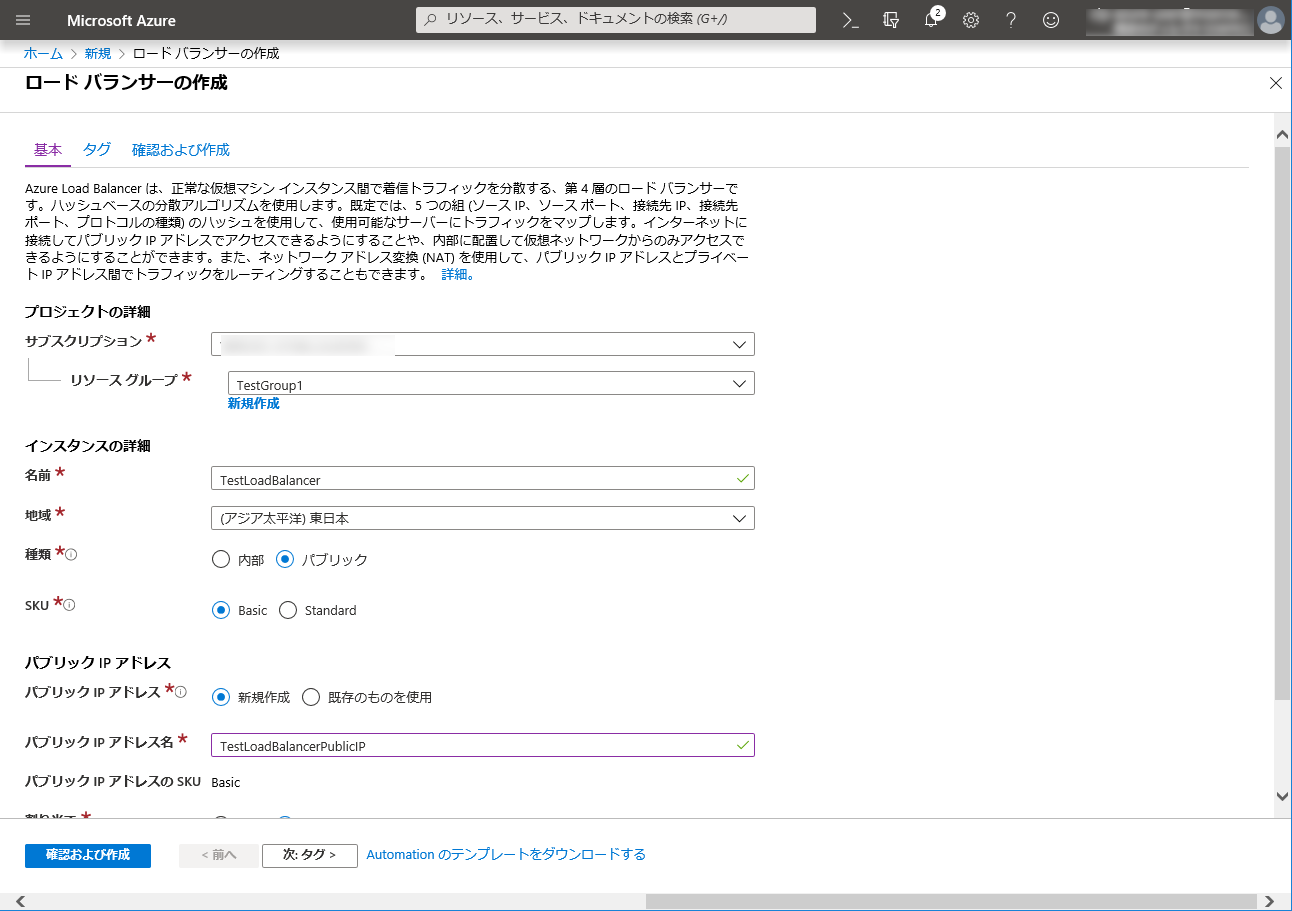This screenshot has height=911, width=1292.
Task: Choose the Standard SKU option
Action: coord(288,610)
